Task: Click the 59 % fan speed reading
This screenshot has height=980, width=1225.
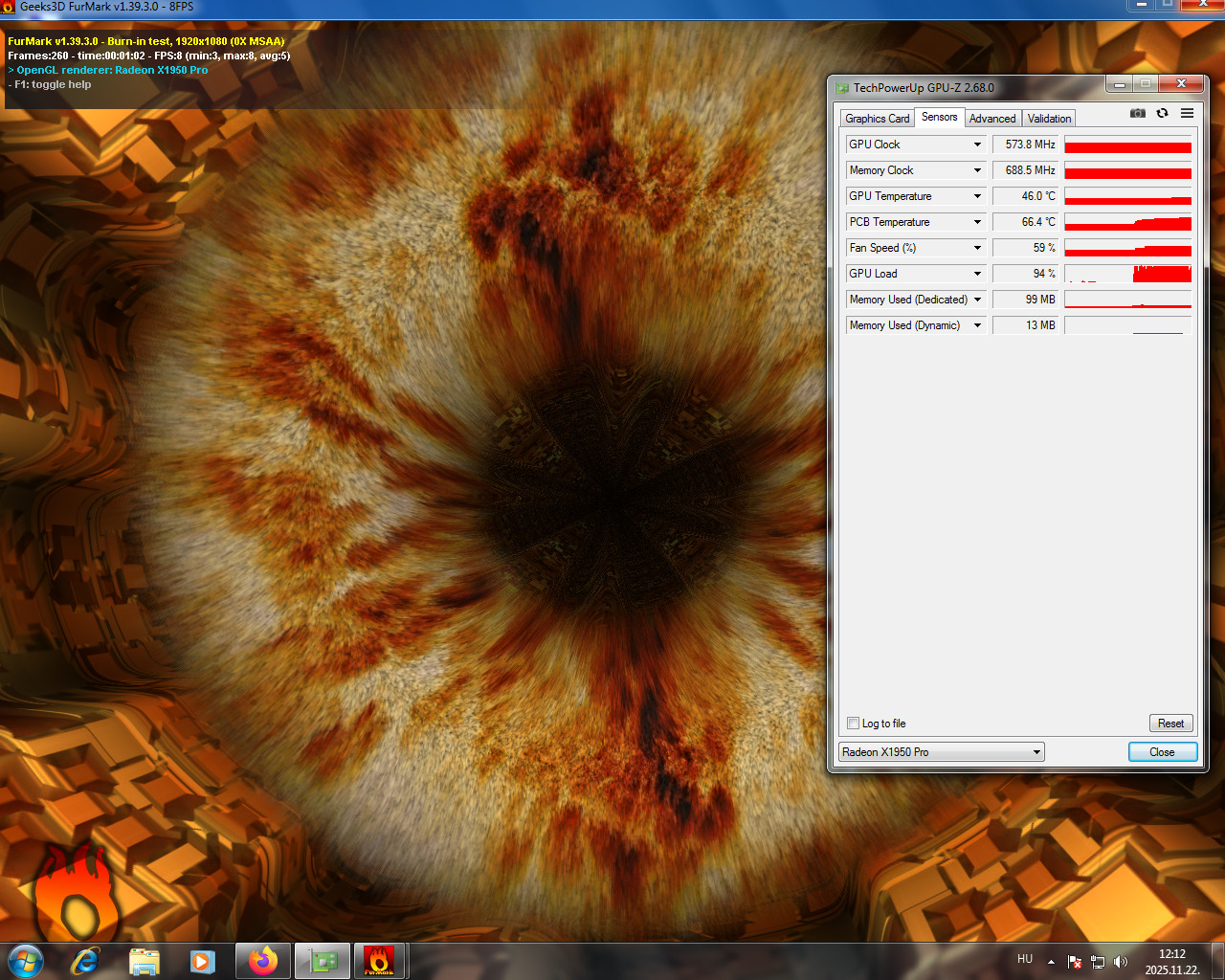Action: 1025,248
